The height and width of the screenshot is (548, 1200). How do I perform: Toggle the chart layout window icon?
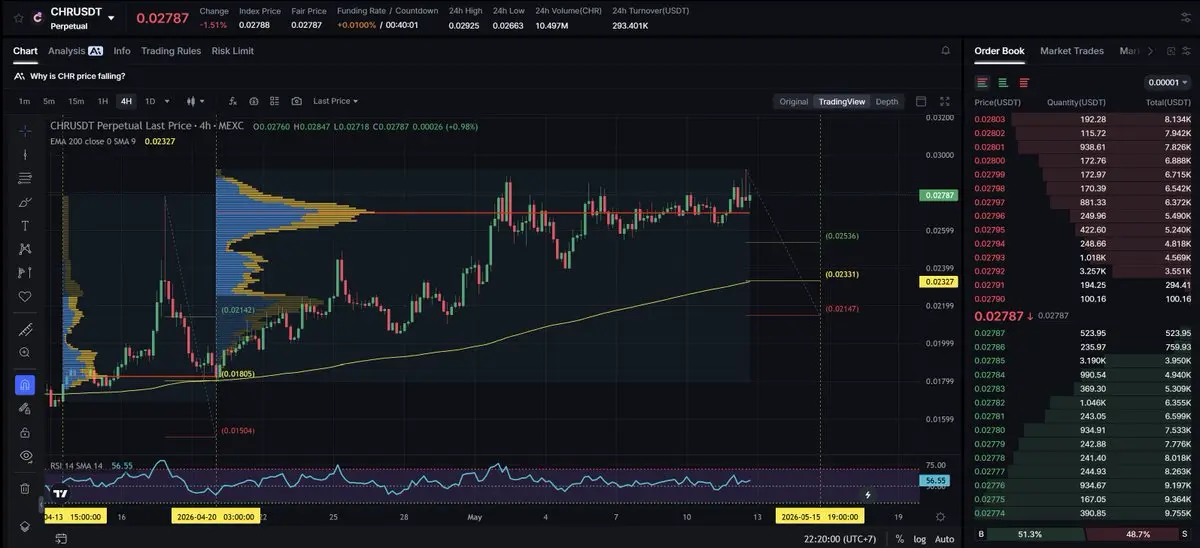921,101
